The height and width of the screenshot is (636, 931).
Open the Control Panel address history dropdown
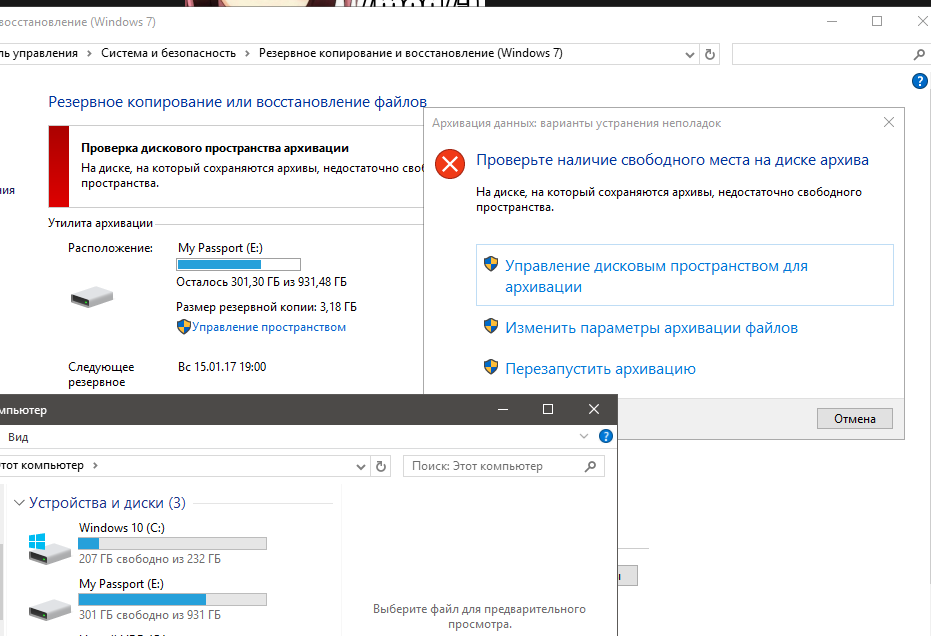point(689,54)
